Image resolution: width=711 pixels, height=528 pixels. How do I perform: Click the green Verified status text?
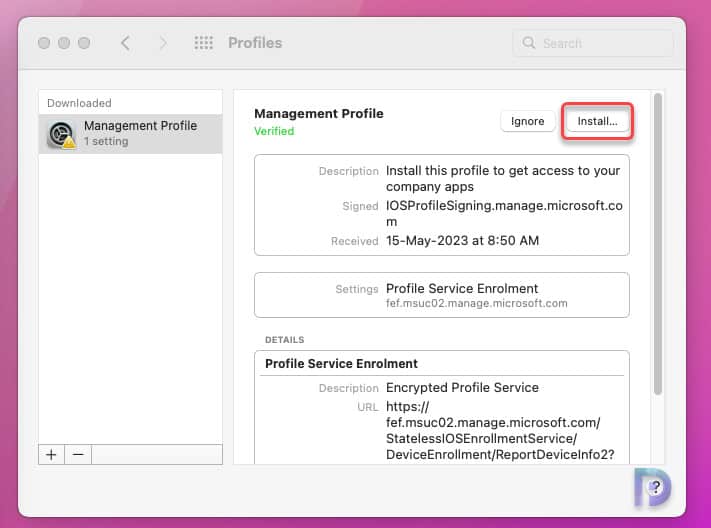pyautogui.click(x=274, y=131)
